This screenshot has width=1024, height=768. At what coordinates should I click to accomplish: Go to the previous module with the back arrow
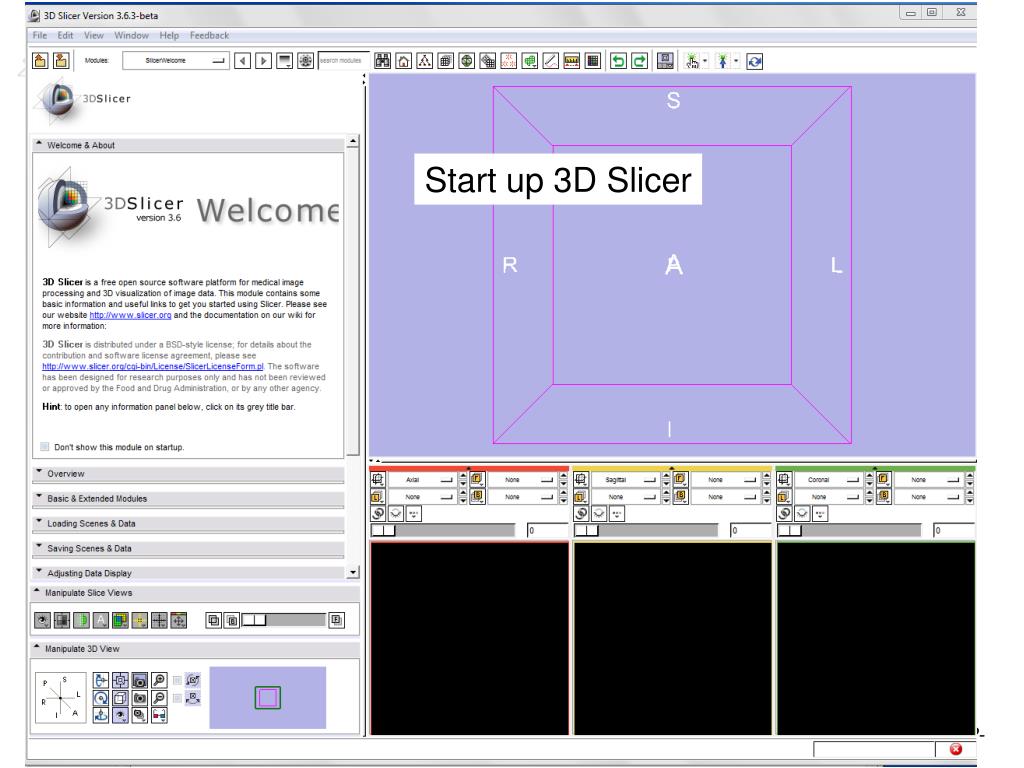tap(242, 61)
